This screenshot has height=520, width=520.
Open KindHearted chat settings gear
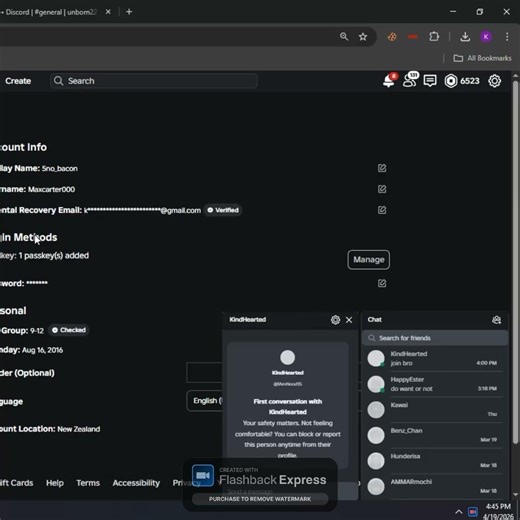coord(335,320)
